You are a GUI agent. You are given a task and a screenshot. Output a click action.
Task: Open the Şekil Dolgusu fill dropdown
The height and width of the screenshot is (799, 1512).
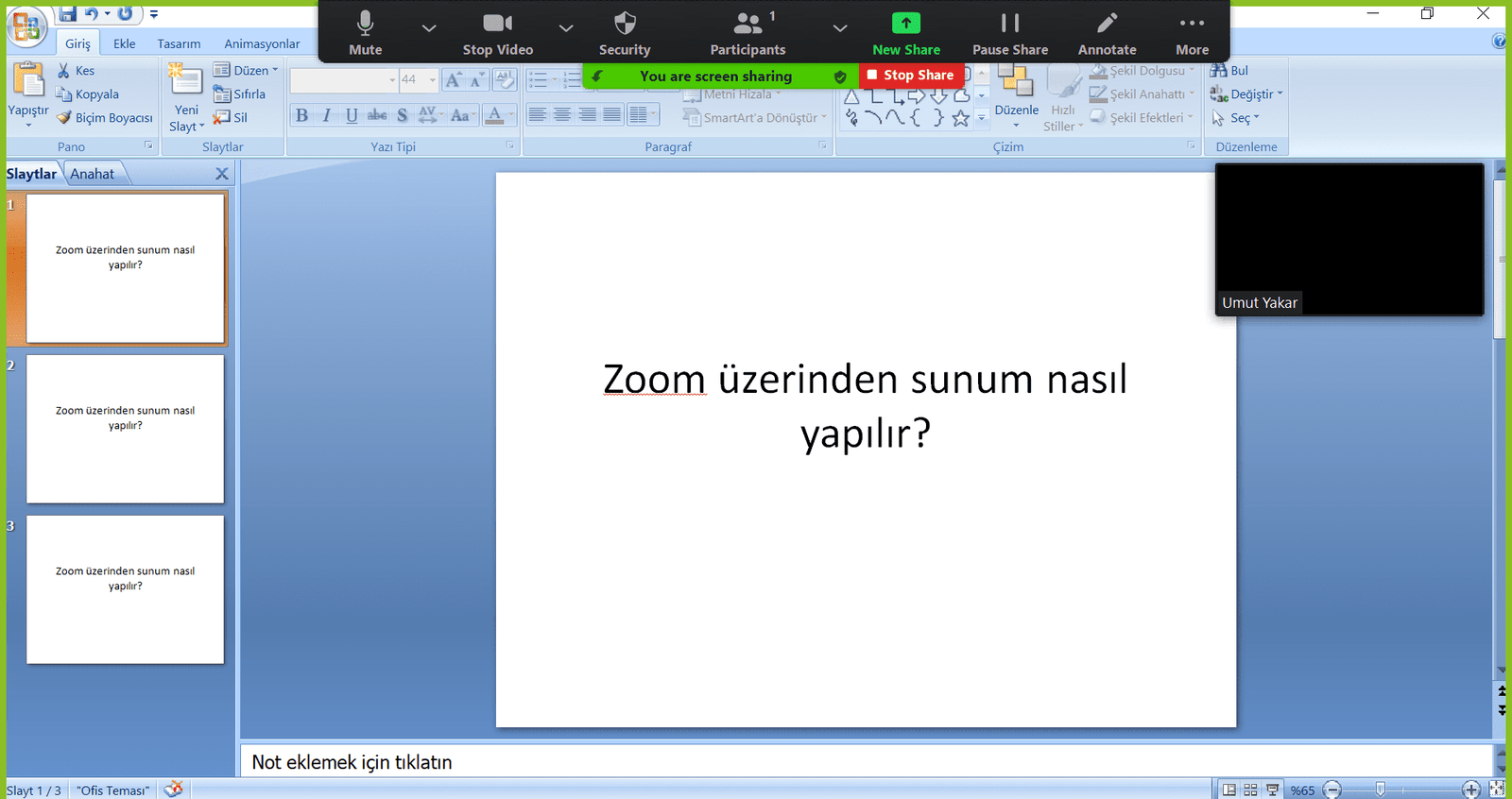pos(1143,71)
